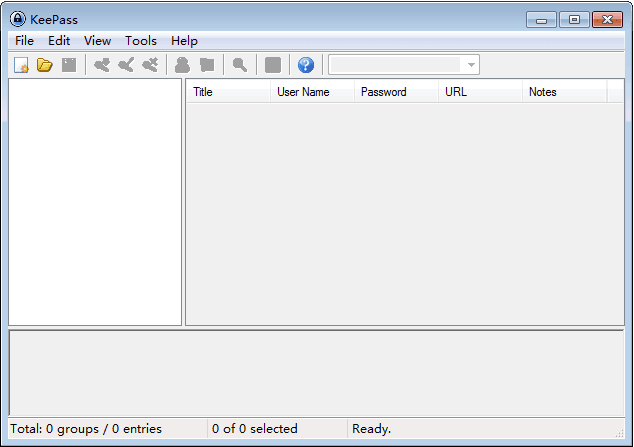Open a database with the folder icon
The image size is (634, 447).
(45, 65)
